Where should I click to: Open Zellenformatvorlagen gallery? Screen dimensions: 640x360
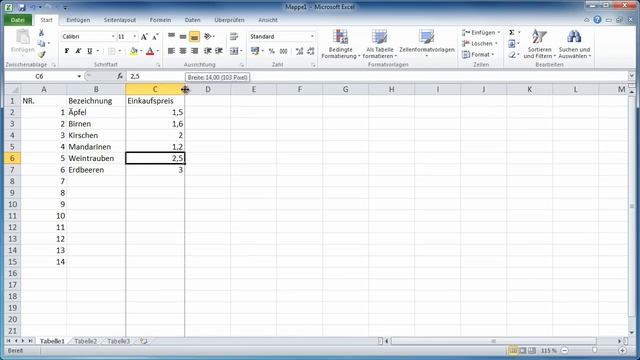(x=427, y=43)
